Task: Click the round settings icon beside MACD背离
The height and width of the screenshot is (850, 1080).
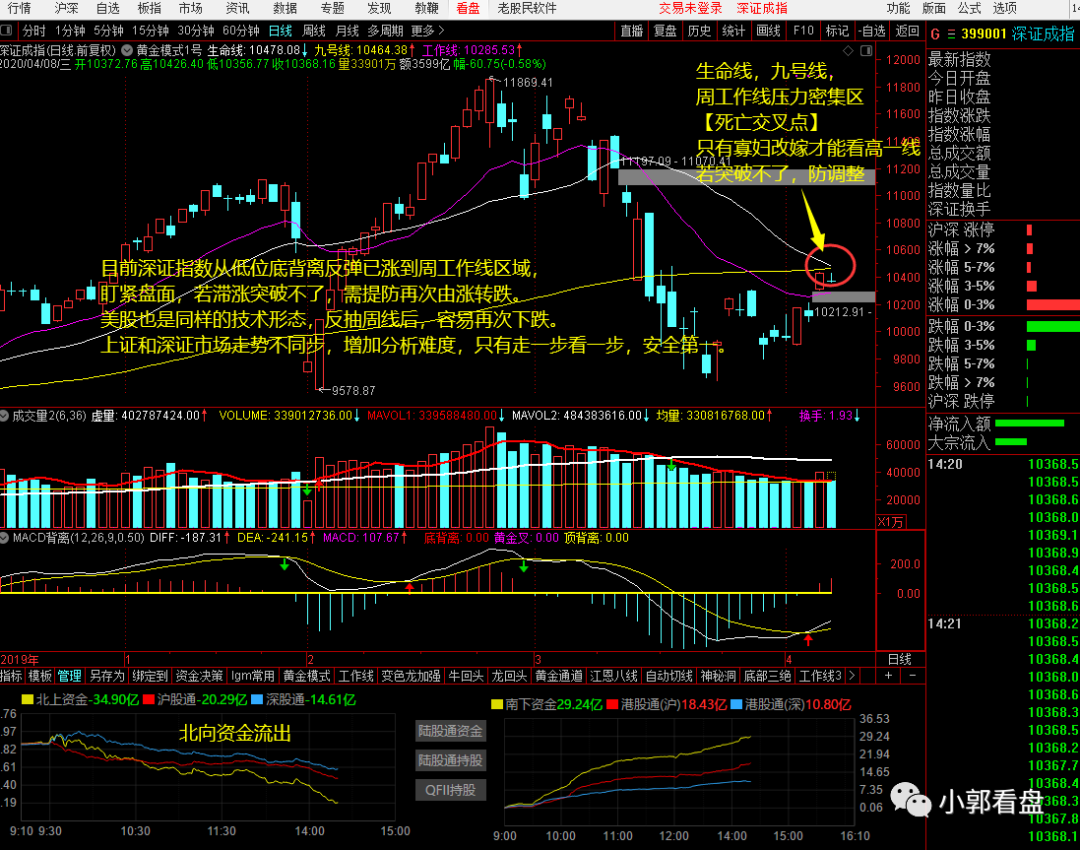Action: point(5,537)
